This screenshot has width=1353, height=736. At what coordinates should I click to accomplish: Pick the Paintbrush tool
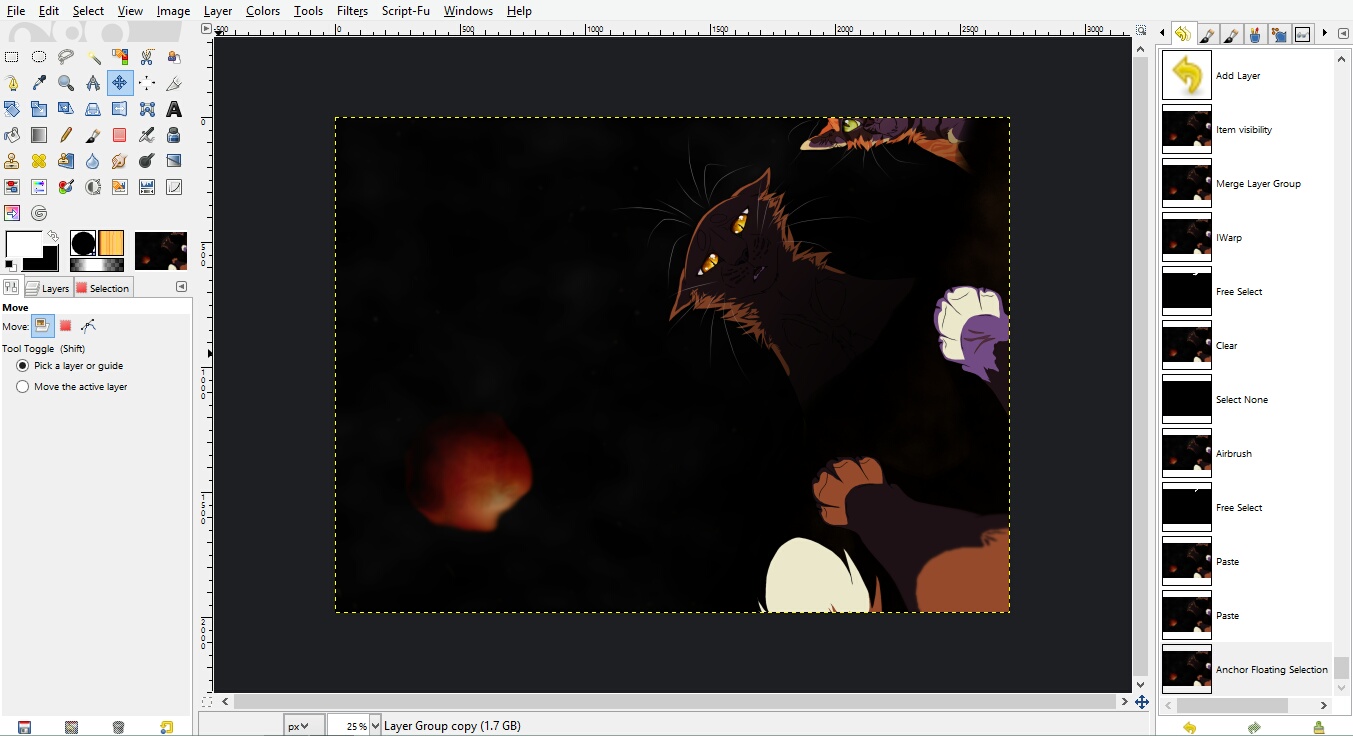(x=92, y=135)
